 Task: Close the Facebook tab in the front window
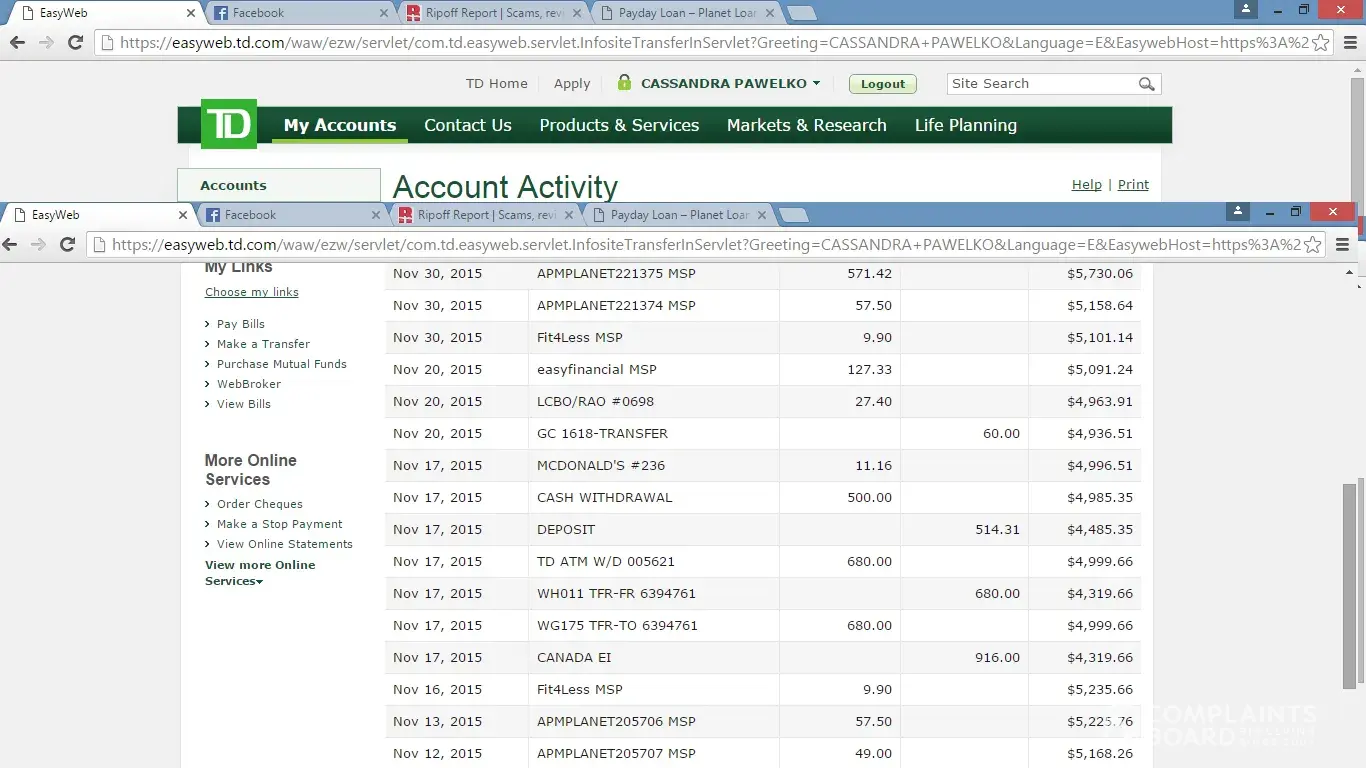(376, 215)
